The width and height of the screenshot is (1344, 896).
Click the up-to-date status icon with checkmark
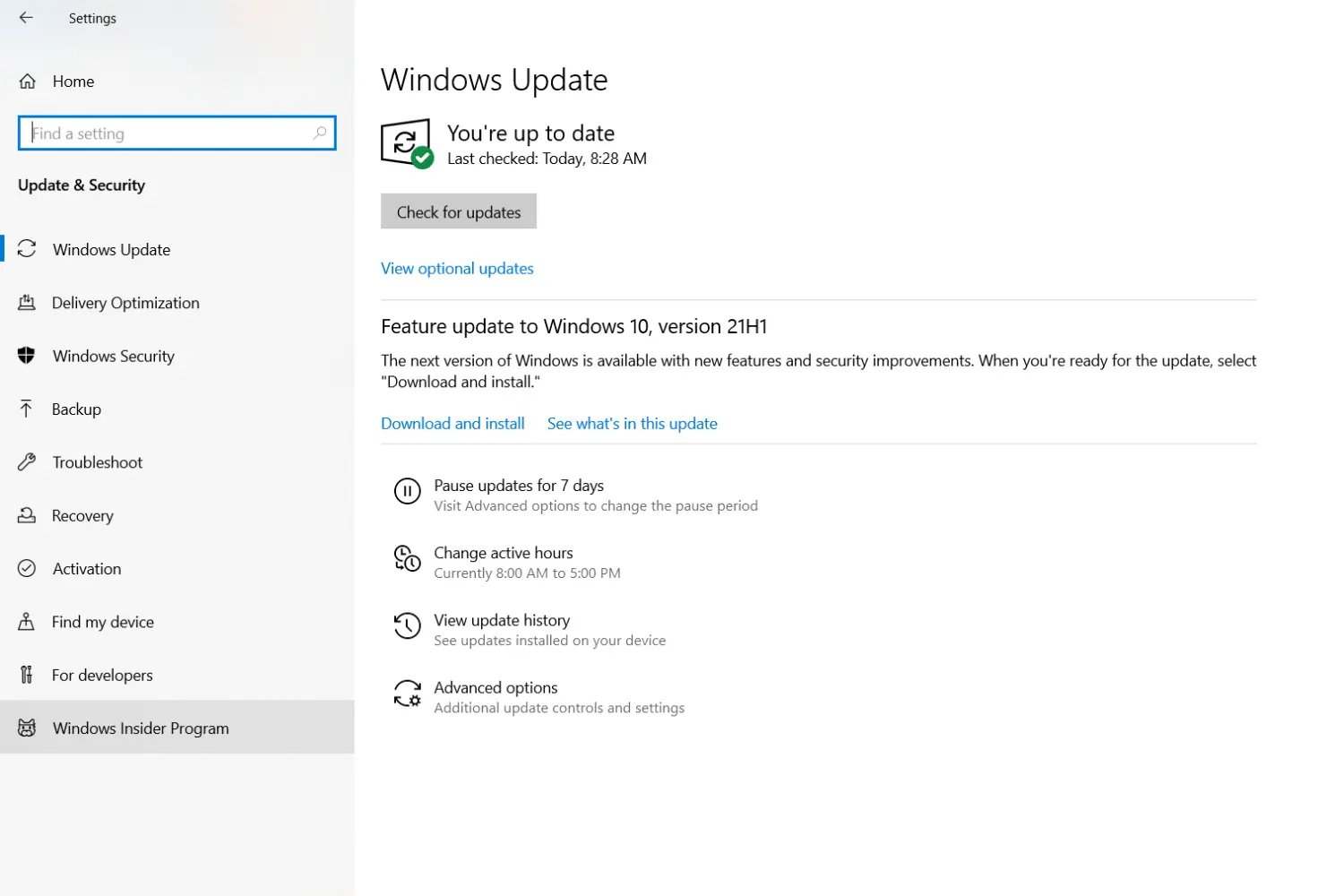point(407,143)
